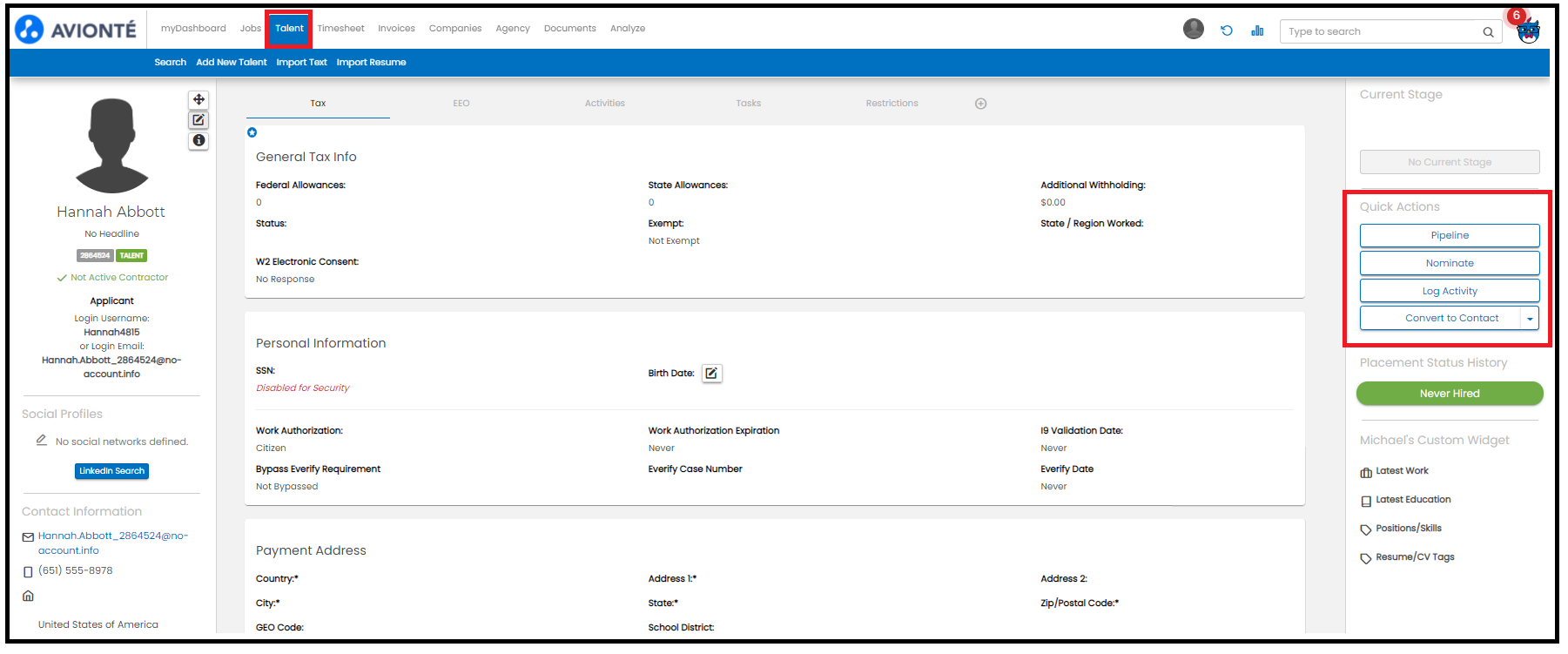The height and width of the screenshot is (654, 1568).
Task: Click the refresh history icon
Action: click(1227, 30)
